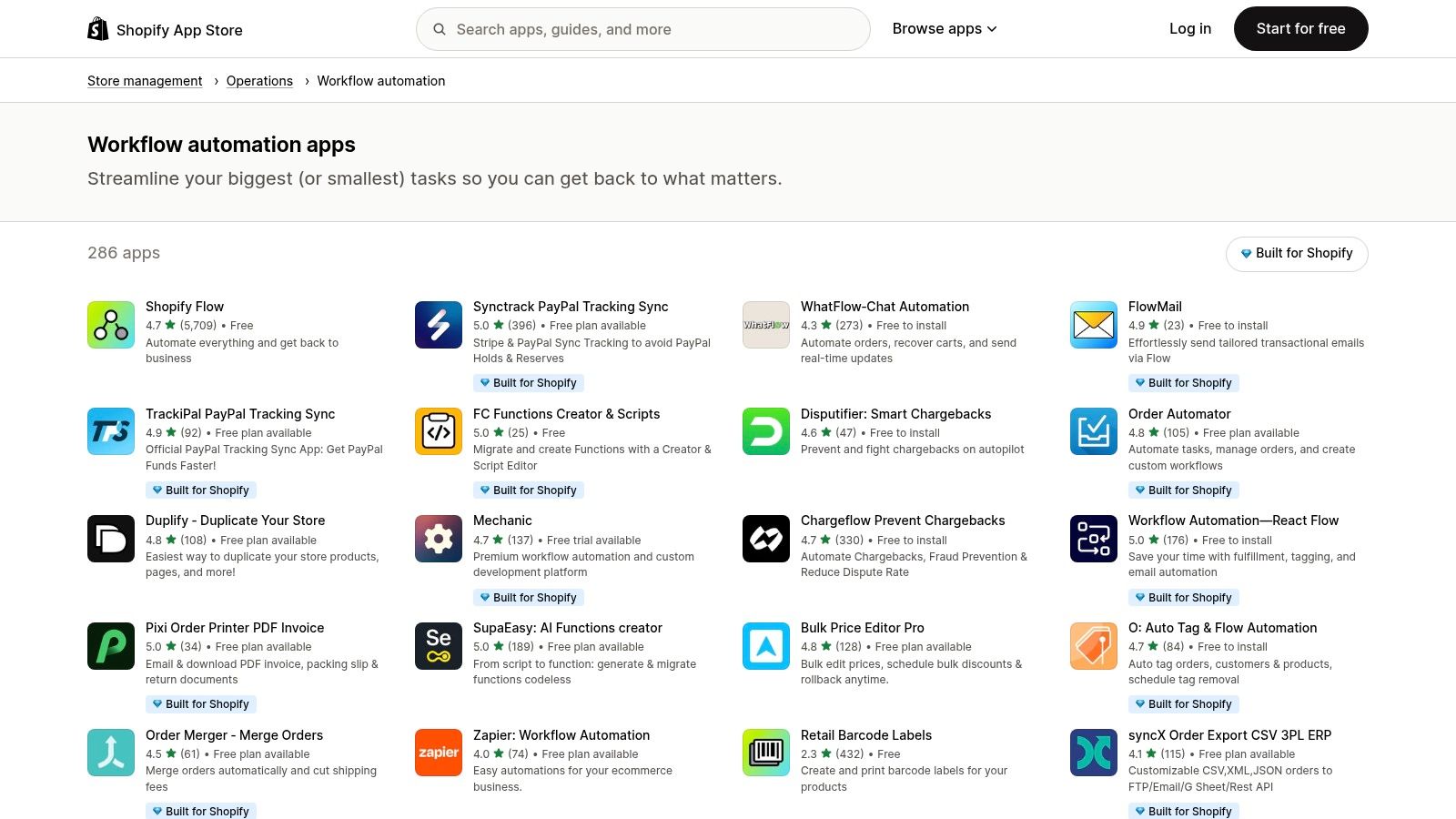1456x819 pixels.
Task: Select the Zapier app icon
Action: click(x=438, y=753)
